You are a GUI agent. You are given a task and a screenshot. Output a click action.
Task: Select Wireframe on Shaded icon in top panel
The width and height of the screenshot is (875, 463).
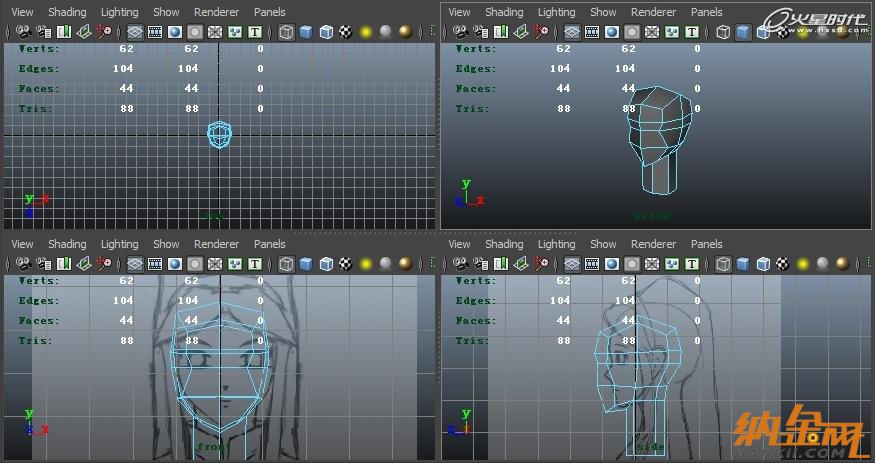click(326, 32)
